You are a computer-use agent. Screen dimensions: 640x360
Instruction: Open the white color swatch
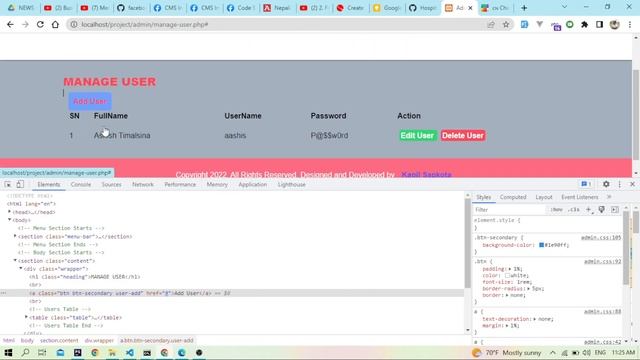507,276
